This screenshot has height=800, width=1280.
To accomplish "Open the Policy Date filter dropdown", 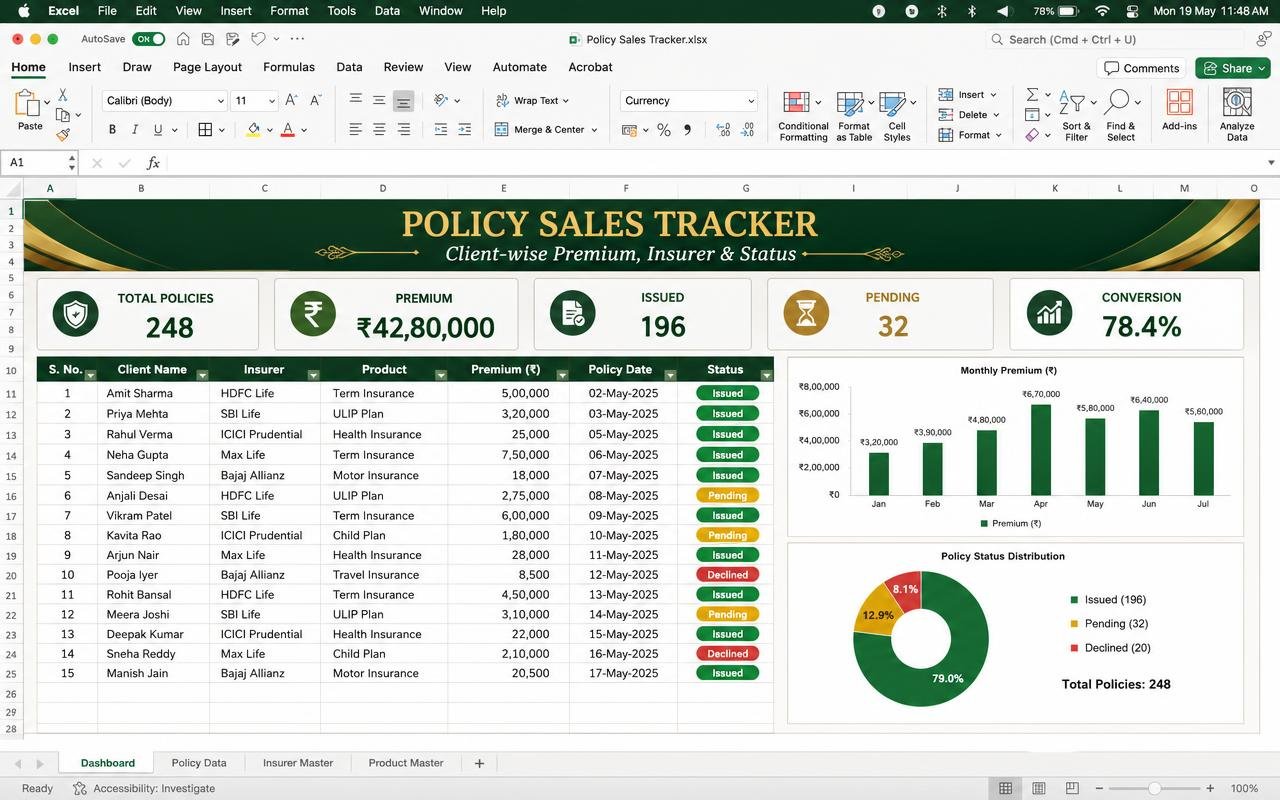I will click(x=671, y=375).
